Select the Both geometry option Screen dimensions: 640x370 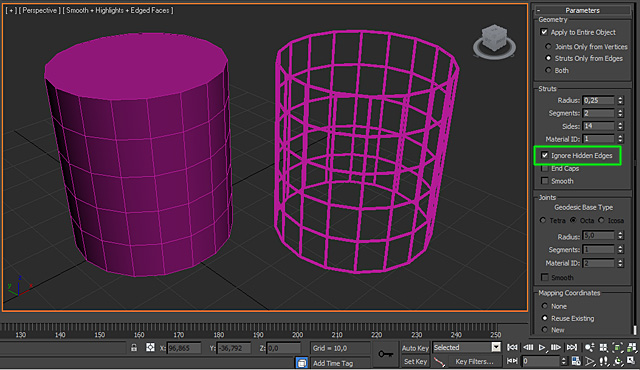(x=549, y=70)
